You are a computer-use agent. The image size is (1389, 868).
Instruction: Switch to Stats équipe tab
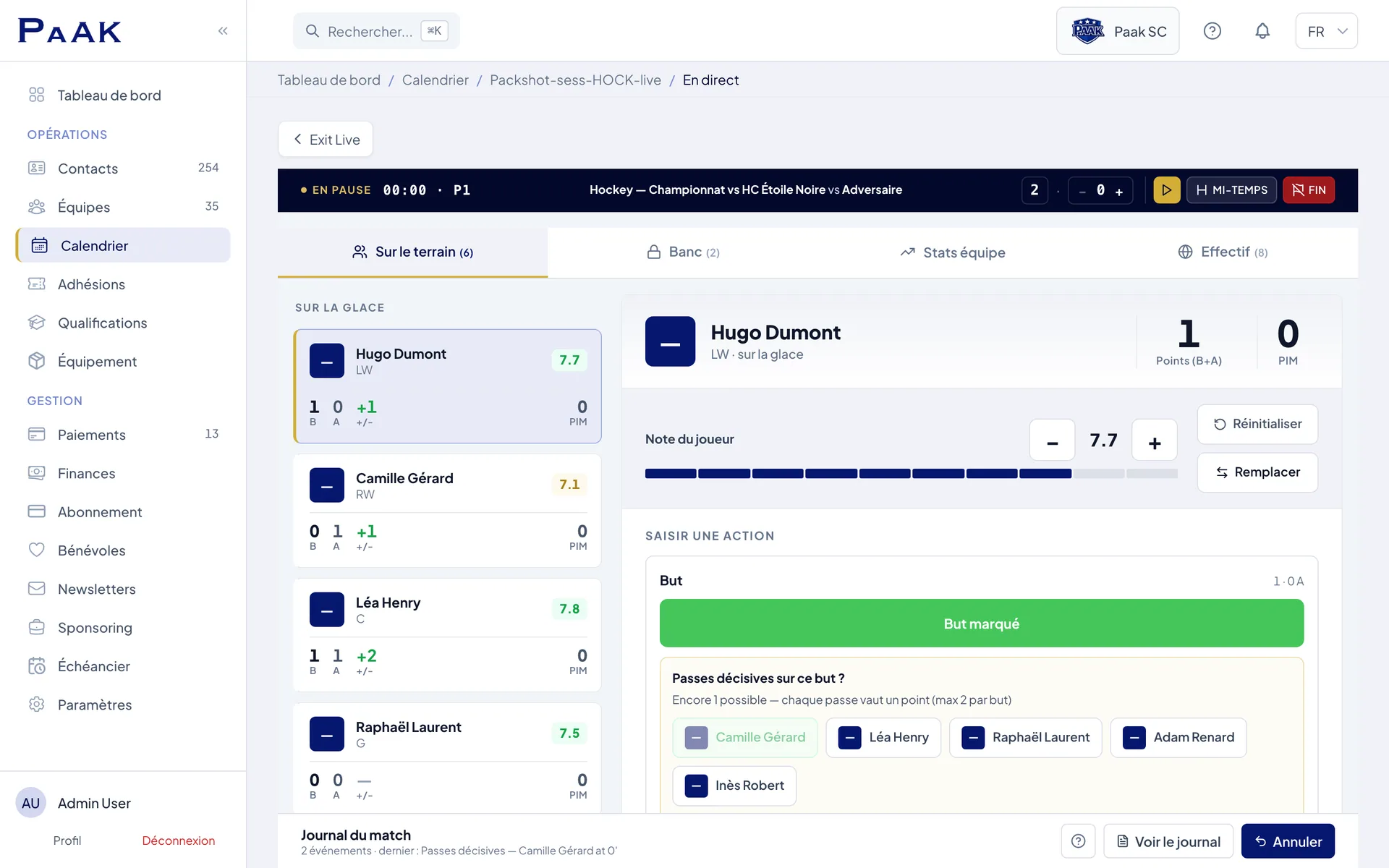[x=953, y=252]
